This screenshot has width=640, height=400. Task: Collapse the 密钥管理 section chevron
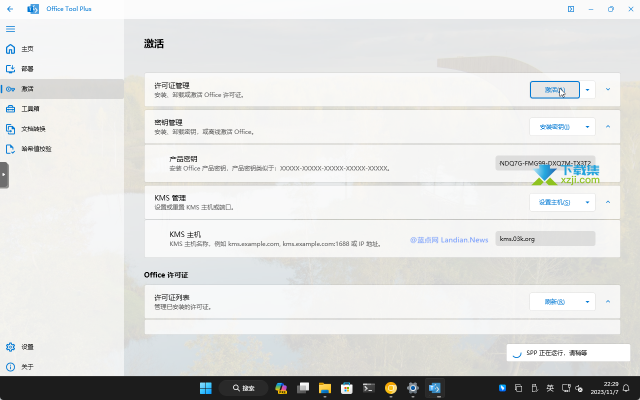[608, 127]
